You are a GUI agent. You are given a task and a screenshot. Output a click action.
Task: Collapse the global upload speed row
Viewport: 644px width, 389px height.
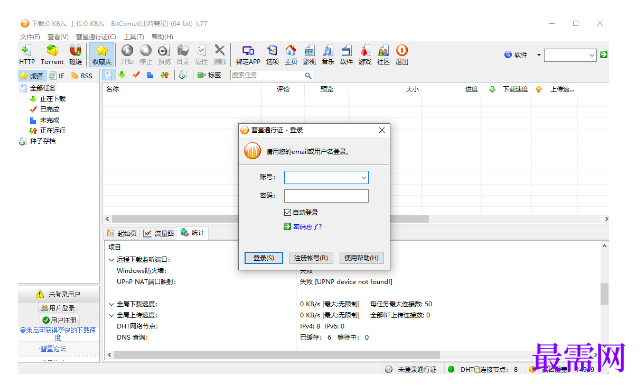point(111,315)
